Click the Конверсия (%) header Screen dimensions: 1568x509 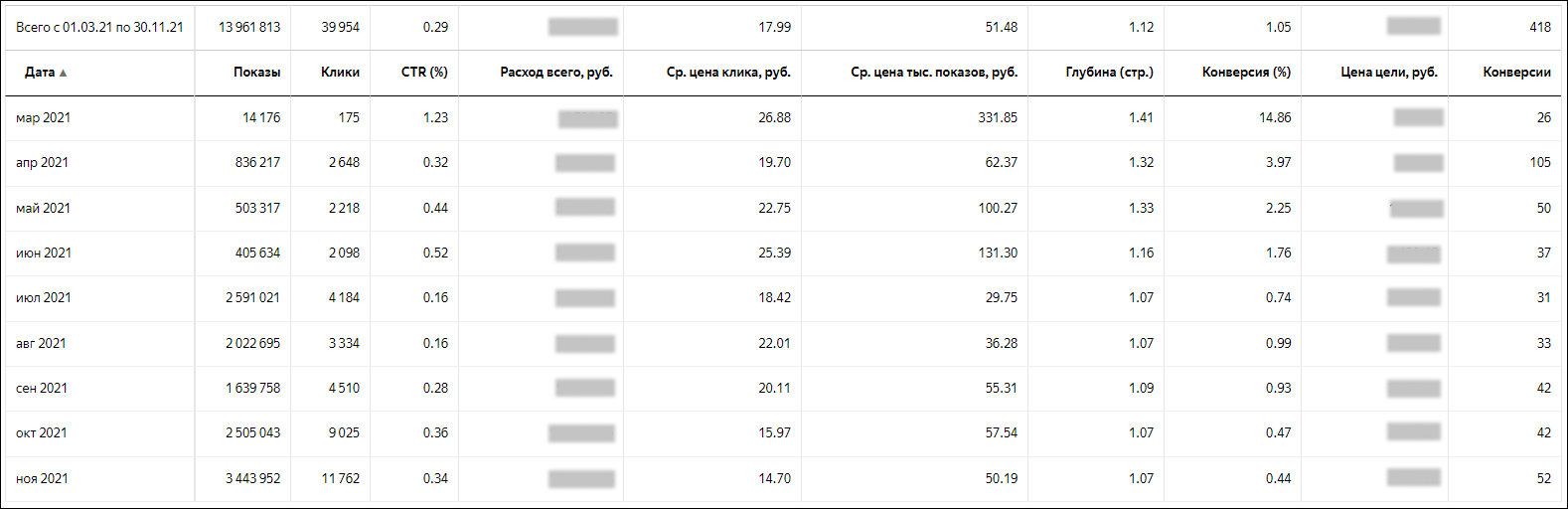tap(1246, 73)
